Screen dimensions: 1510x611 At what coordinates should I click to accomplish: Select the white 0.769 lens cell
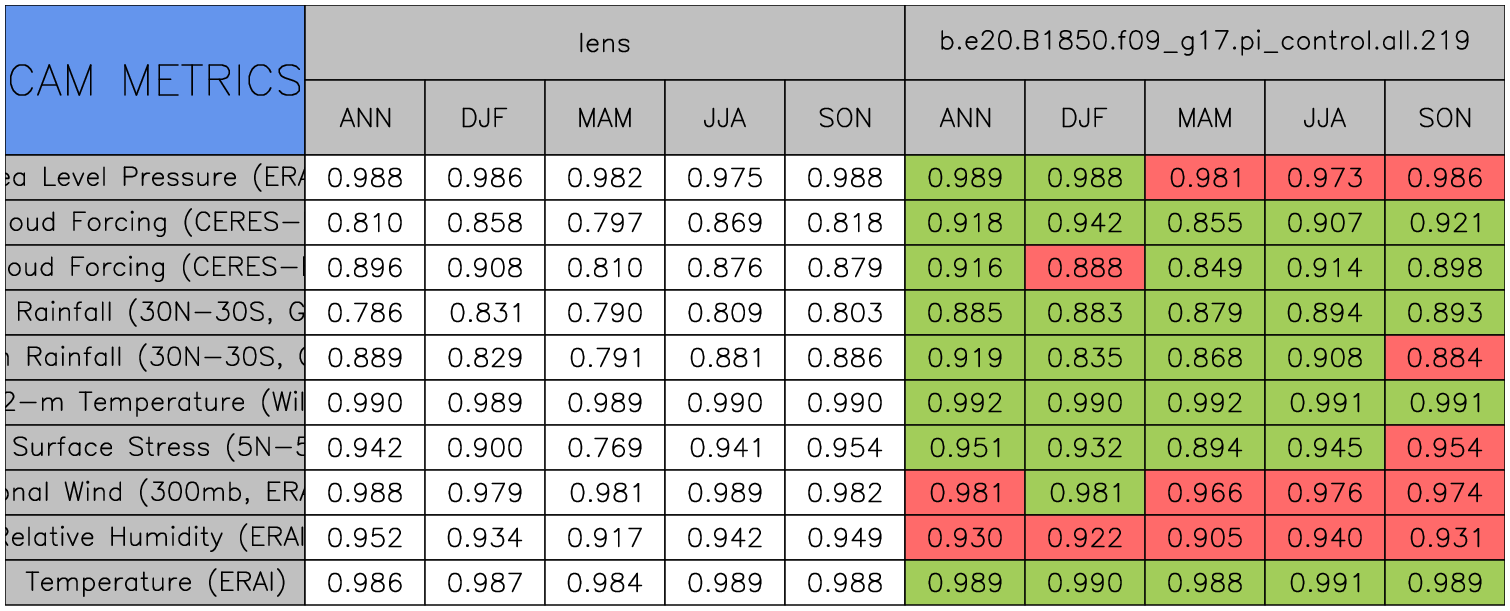[604, 448]
